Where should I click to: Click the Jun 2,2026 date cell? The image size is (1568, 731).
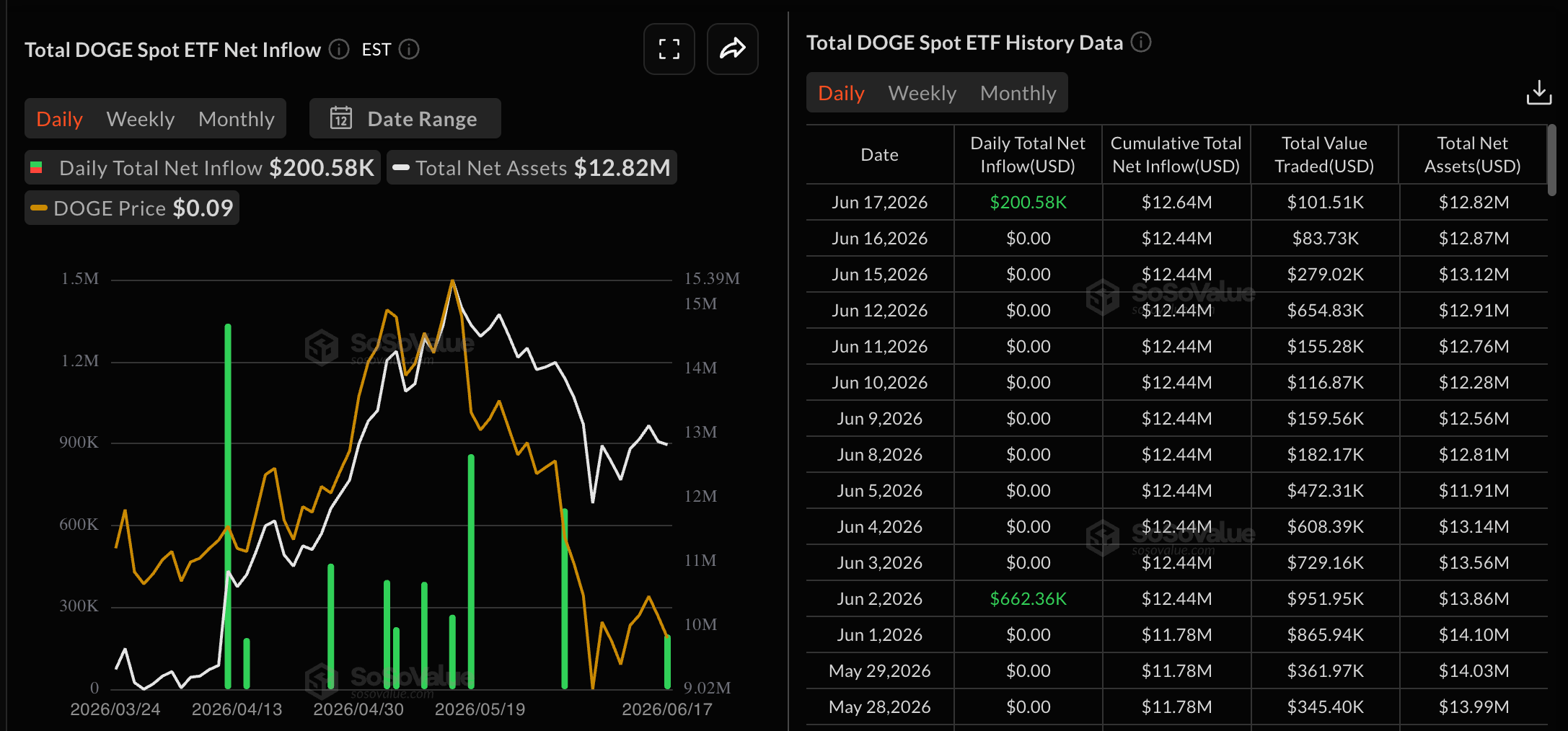tap(880, 598)
